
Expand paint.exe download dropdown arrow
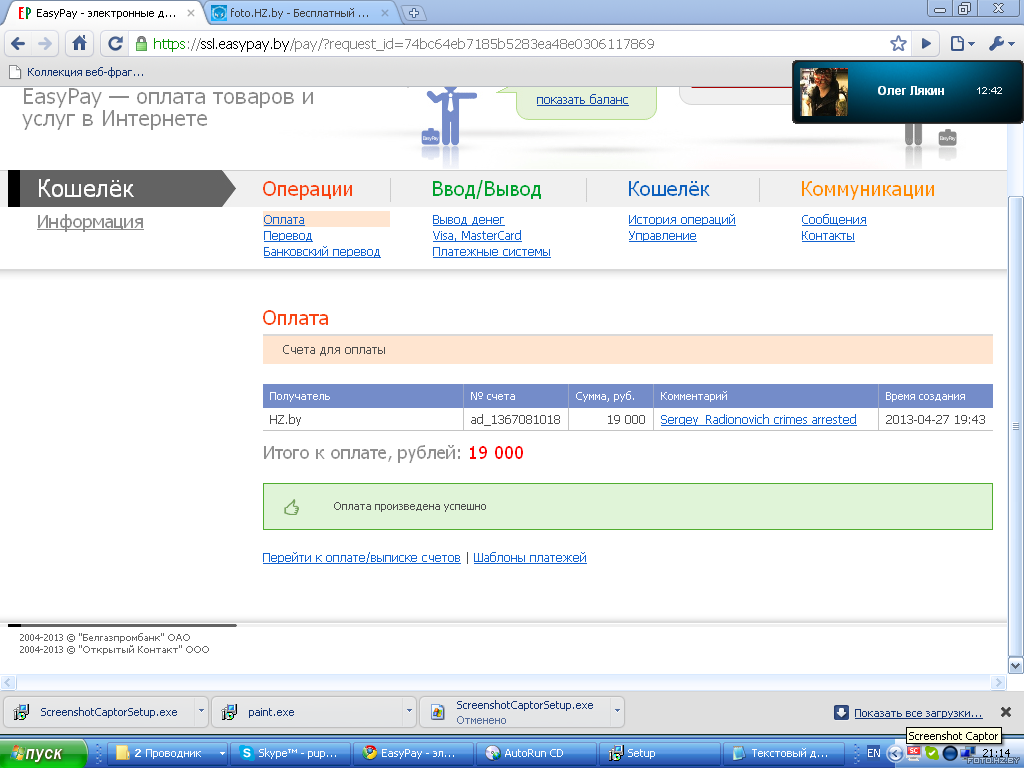pyautogui.click(x=409, y=711)
